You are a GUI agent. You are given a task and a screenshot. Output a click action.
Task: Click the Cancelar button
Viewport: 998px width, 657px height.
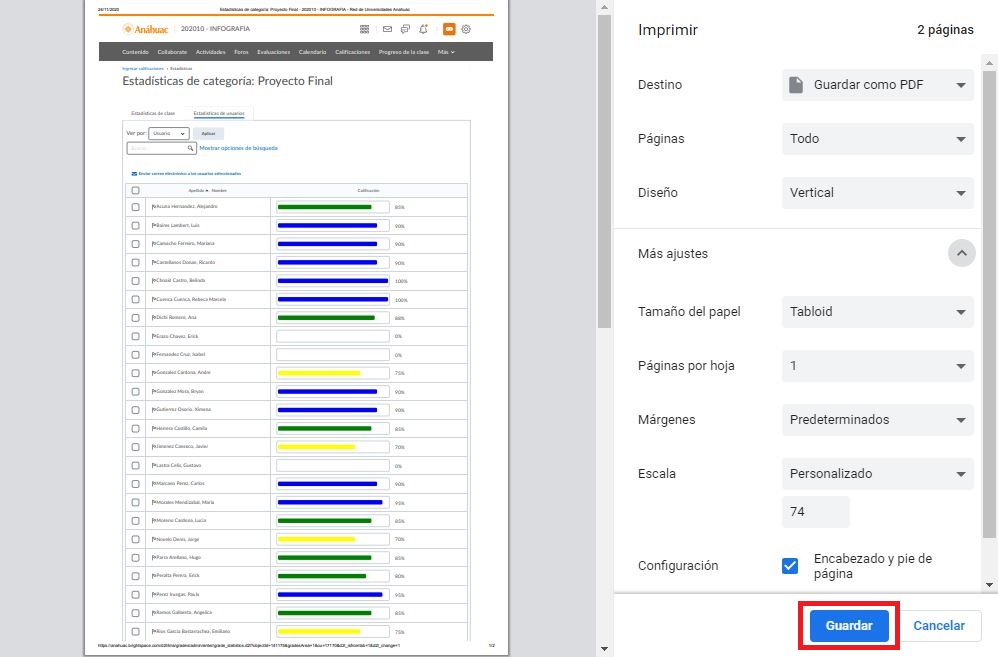click(939, 626)
